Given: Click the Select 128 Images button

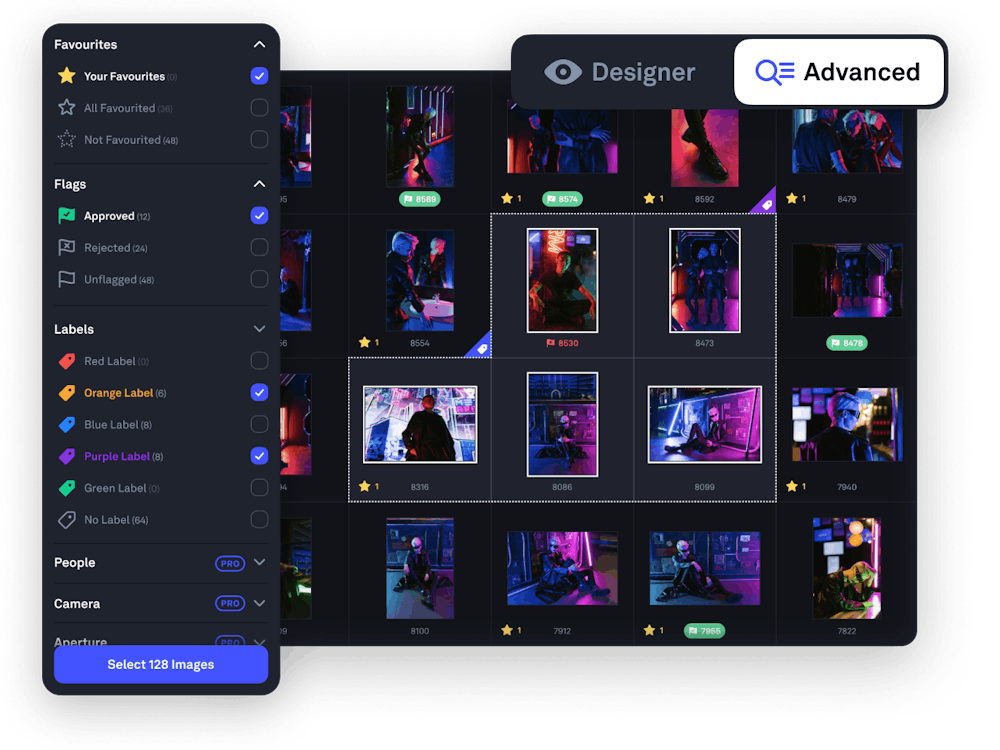Looking at the screenshot, I should coord(160,664).
